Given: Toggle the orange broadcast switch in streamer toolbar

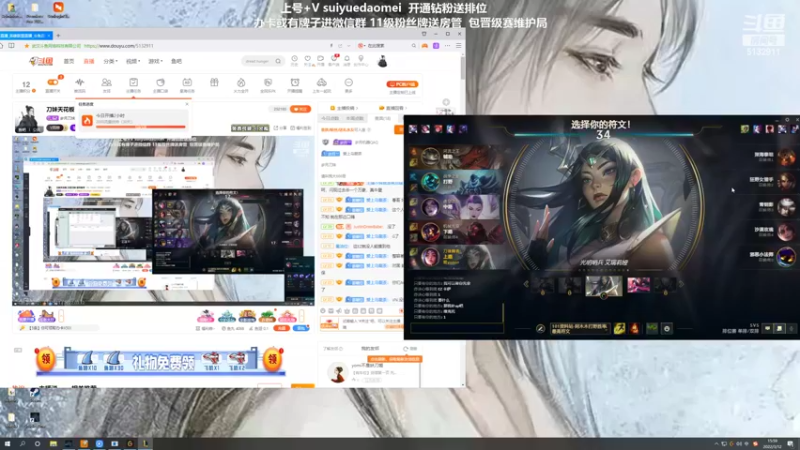Looking at the screenshot, I should pyautogui.click(x=53, y=82).
